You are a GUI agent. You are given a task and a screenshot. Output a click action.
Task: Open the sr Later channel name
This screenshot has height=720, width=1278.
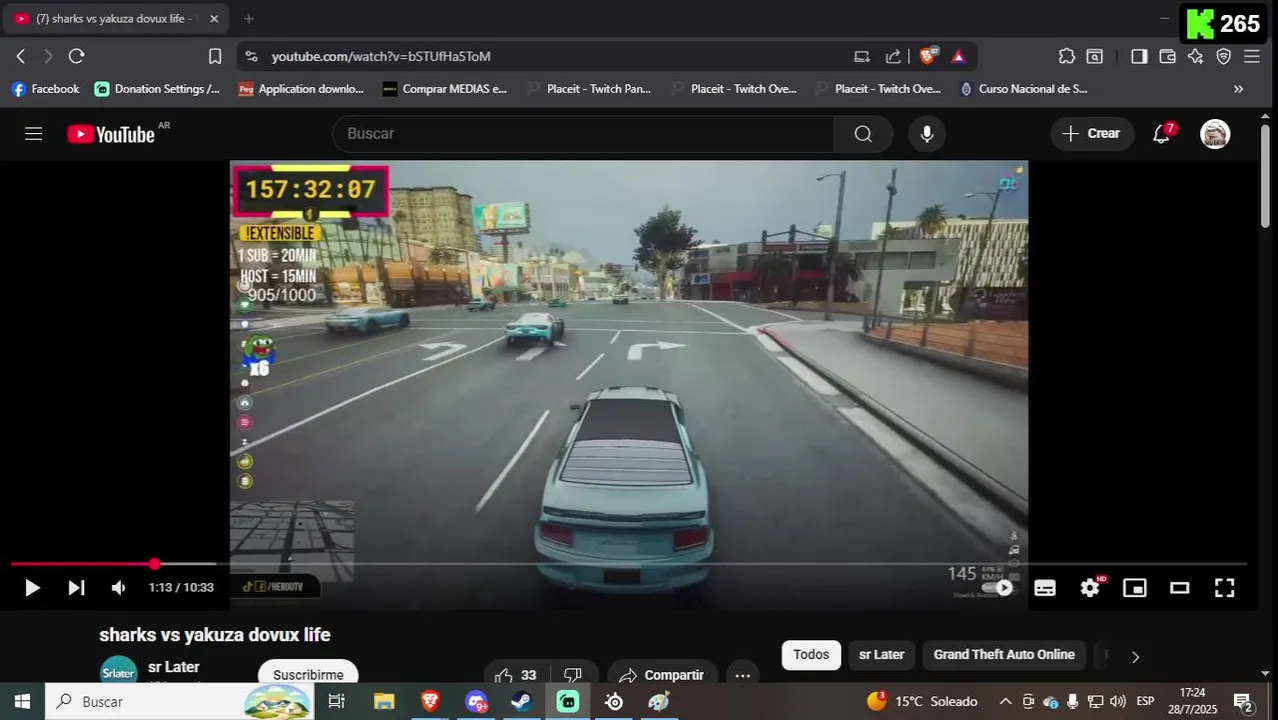(174, 667)
